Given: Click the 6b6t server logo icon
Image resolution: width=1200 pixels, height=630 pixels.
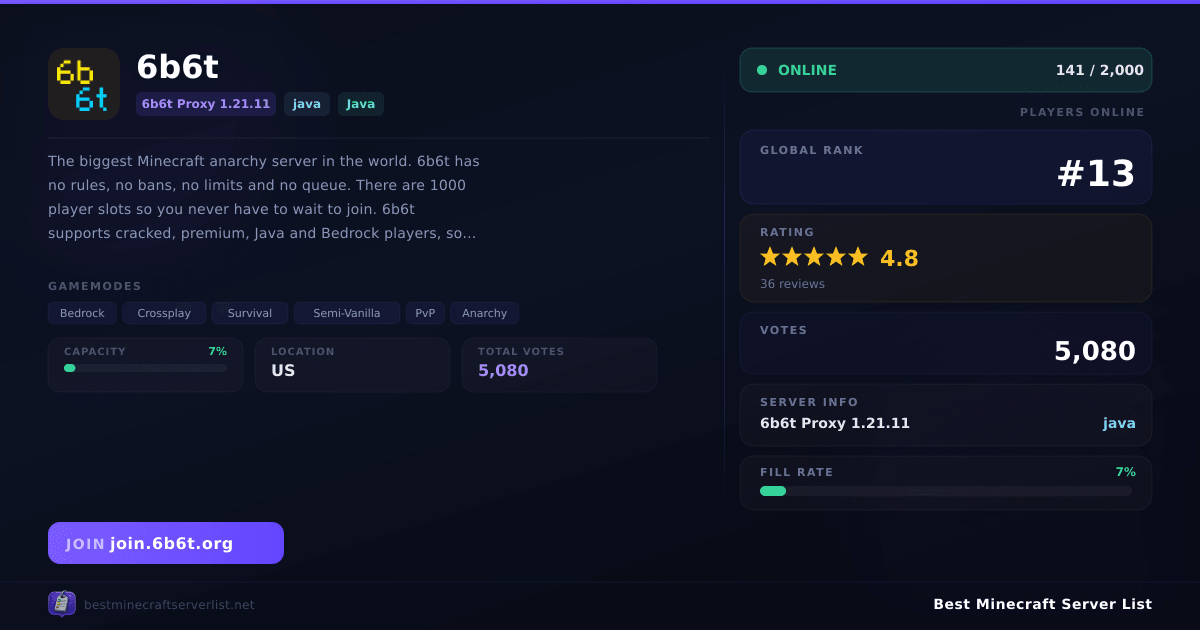Looking at the screenshot, I should pyautogui.click(x=84, y=84).
